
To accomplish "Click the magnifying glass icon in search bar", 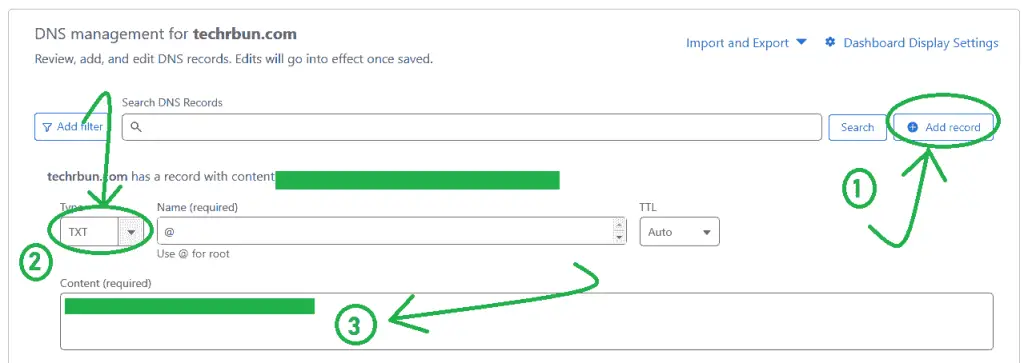I will [136, 127].
